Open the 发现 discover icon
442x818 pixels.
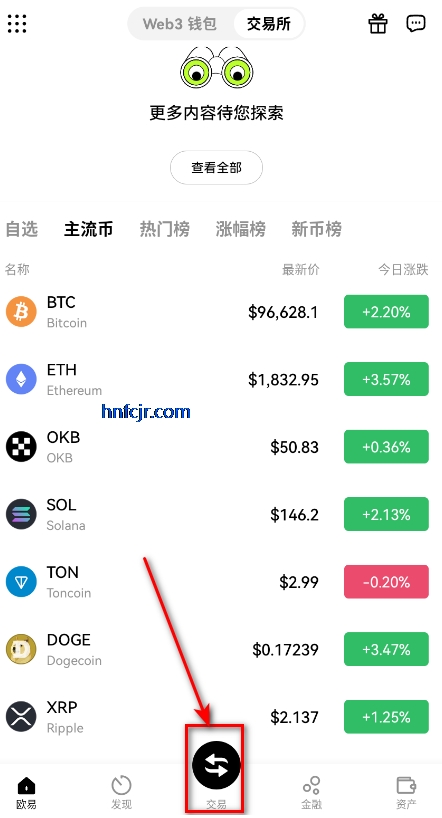click(121, 785)
